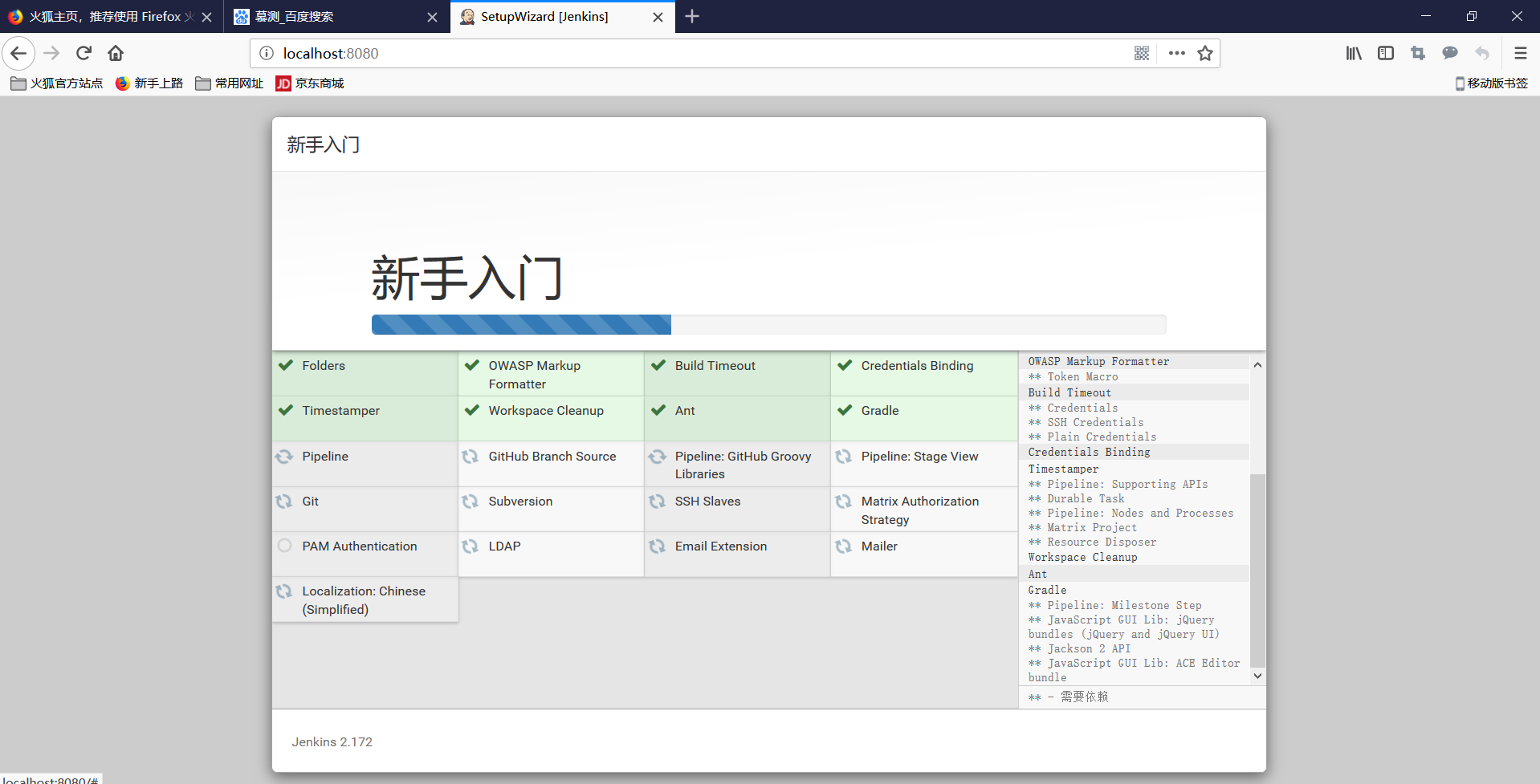Viewport: 1540px width, 784px height.
Task: Click the 需要依赖 legend text
Action: pyautogui.click(x=1084, y=697)
